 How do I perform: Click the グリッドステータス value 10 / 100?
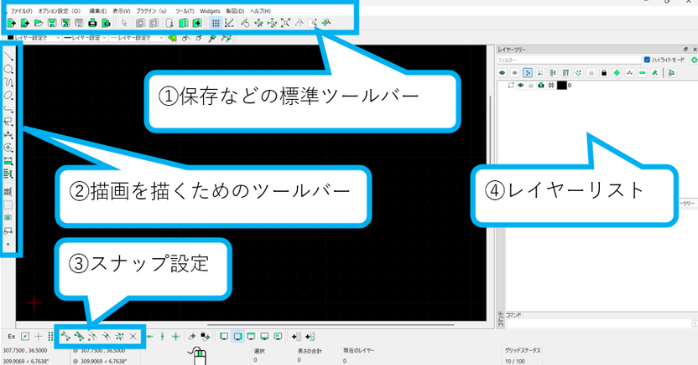(515, 361)
